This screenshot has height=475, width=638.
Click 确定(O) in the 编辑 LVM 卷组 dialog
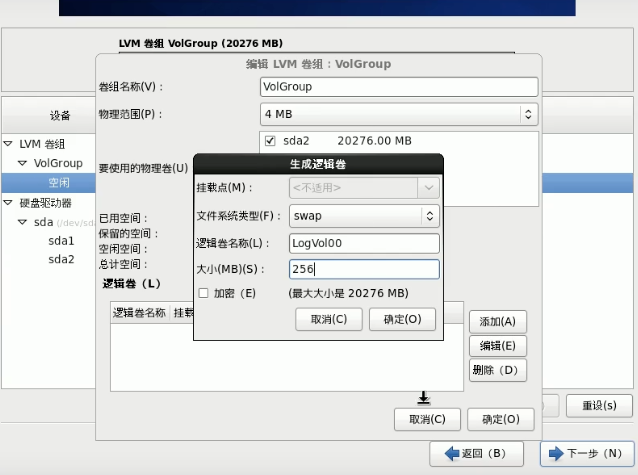point(500,419)
